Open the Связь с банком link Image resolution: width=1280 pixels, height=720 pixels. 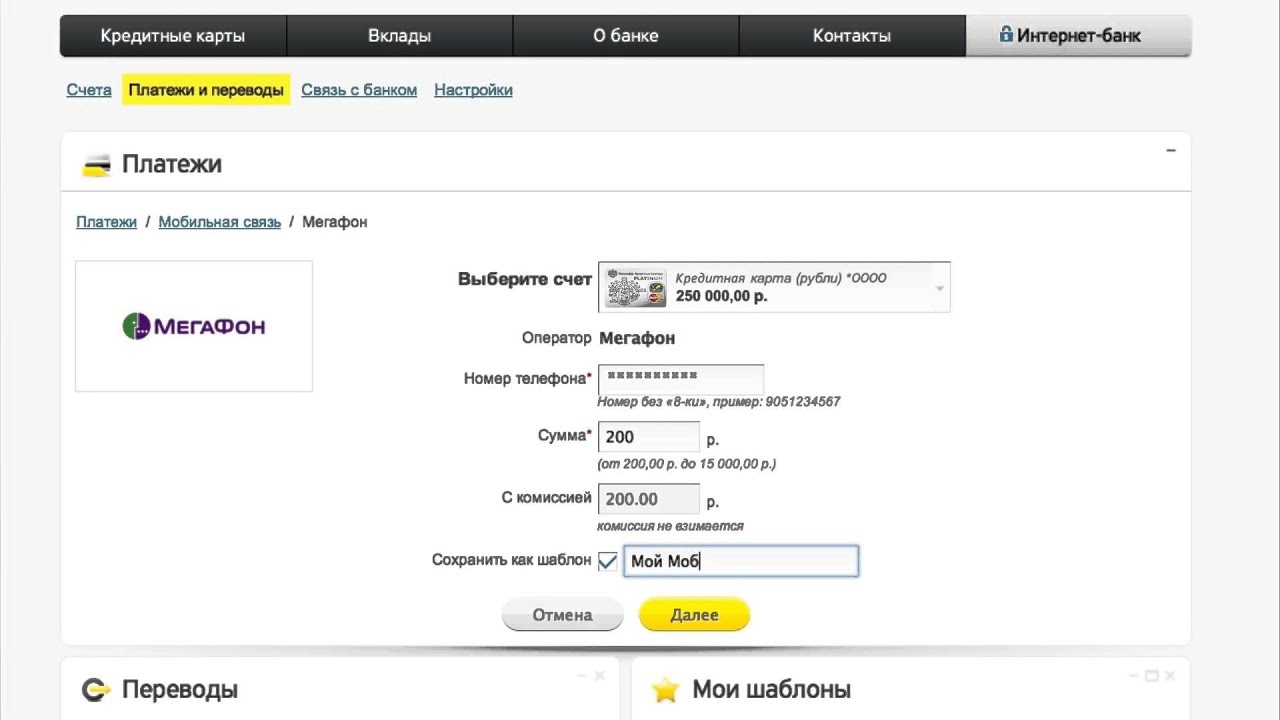tap(359, 90)
